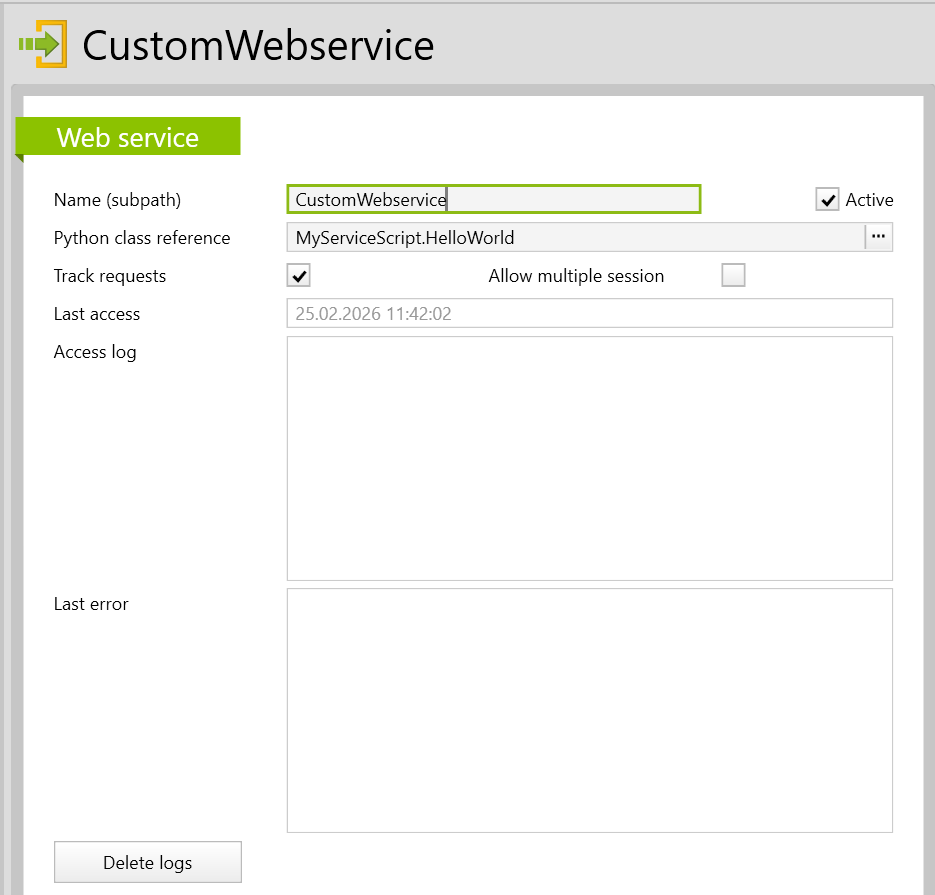This screenshot has height=895, width=935.
Task: Uncheck the Track requests checkbox
Action: point(299,276)
